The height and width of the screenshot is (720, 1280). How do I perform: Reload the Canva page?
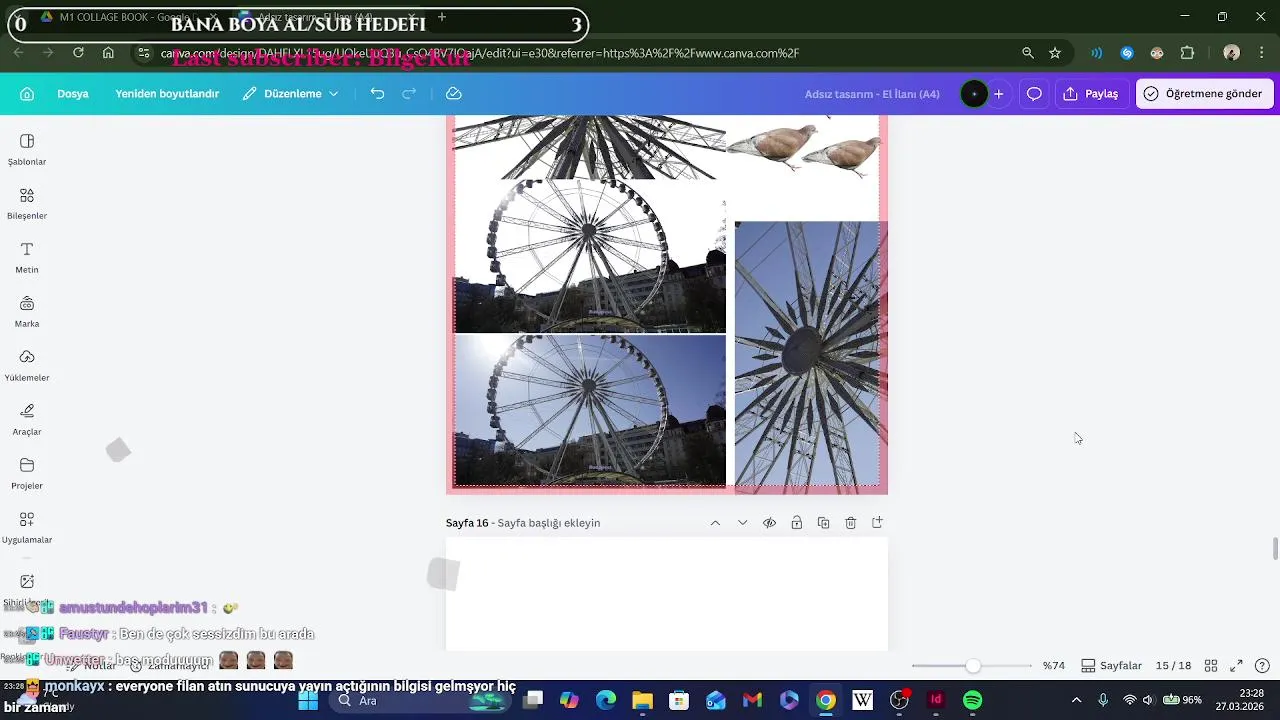(78, 53)
